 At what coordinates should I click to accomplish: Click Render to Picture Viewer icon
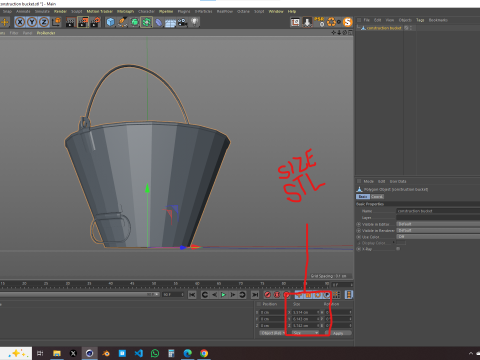click(83, 22)
